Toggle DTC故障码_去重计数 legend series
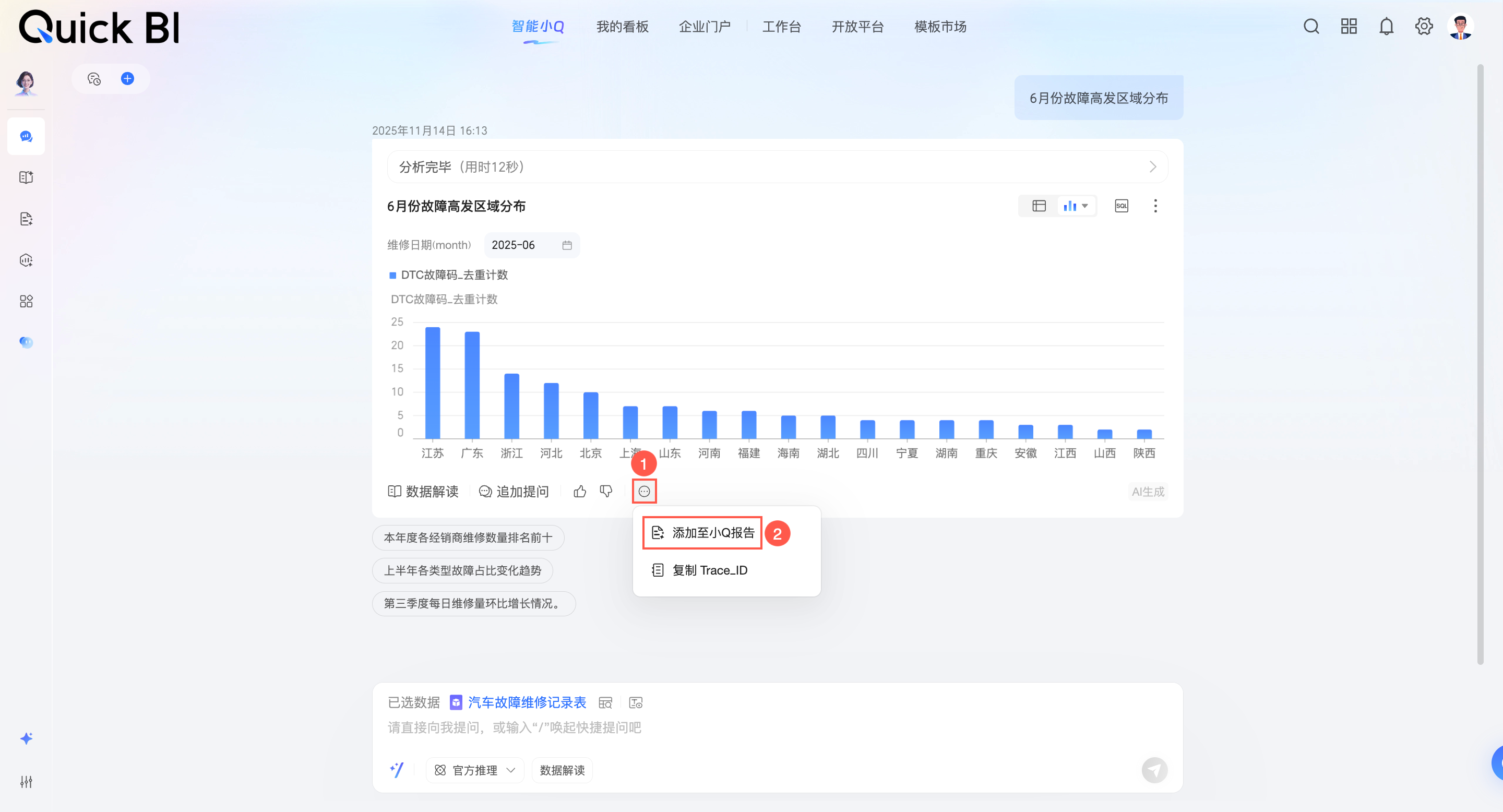1503x812 pixels. [448, 274]
